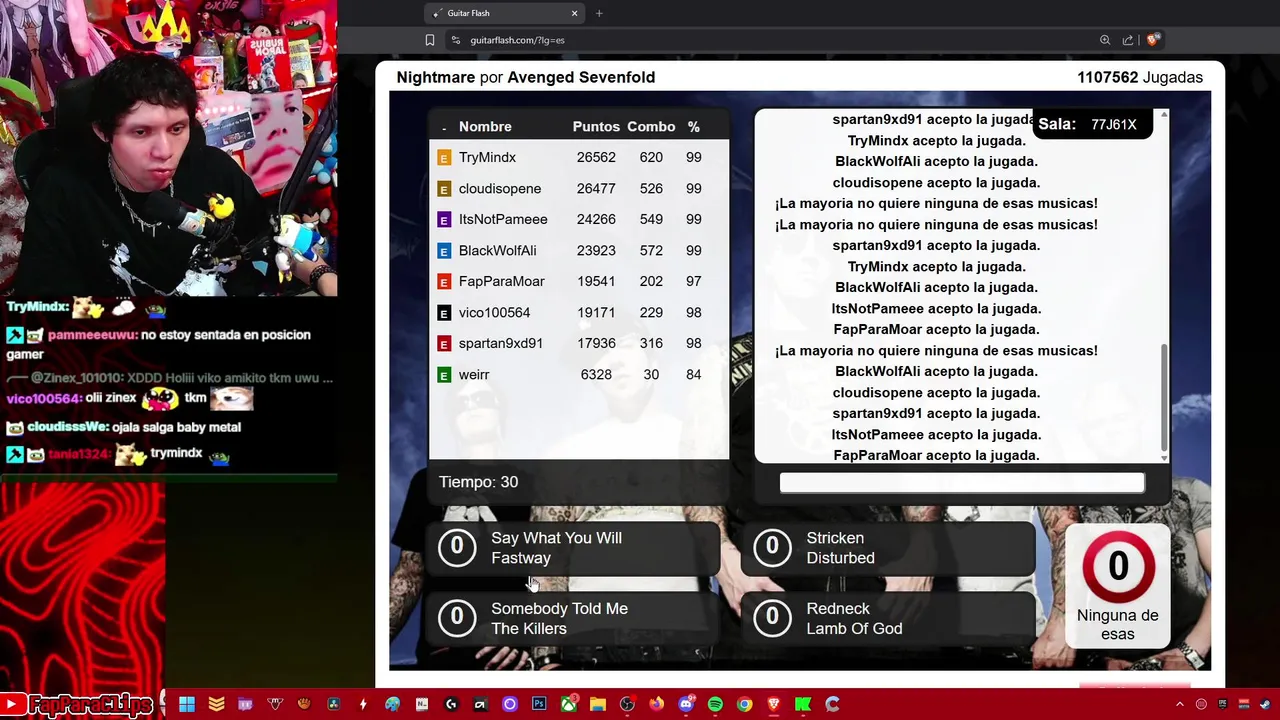Vote for Redneck by Lamb Of God
Screen dimensions: 1280x720
click(x=888, y=618)
